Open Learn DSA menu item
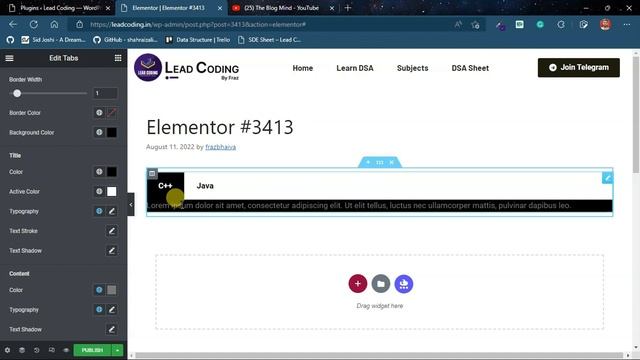 click(x=355, y=68)
